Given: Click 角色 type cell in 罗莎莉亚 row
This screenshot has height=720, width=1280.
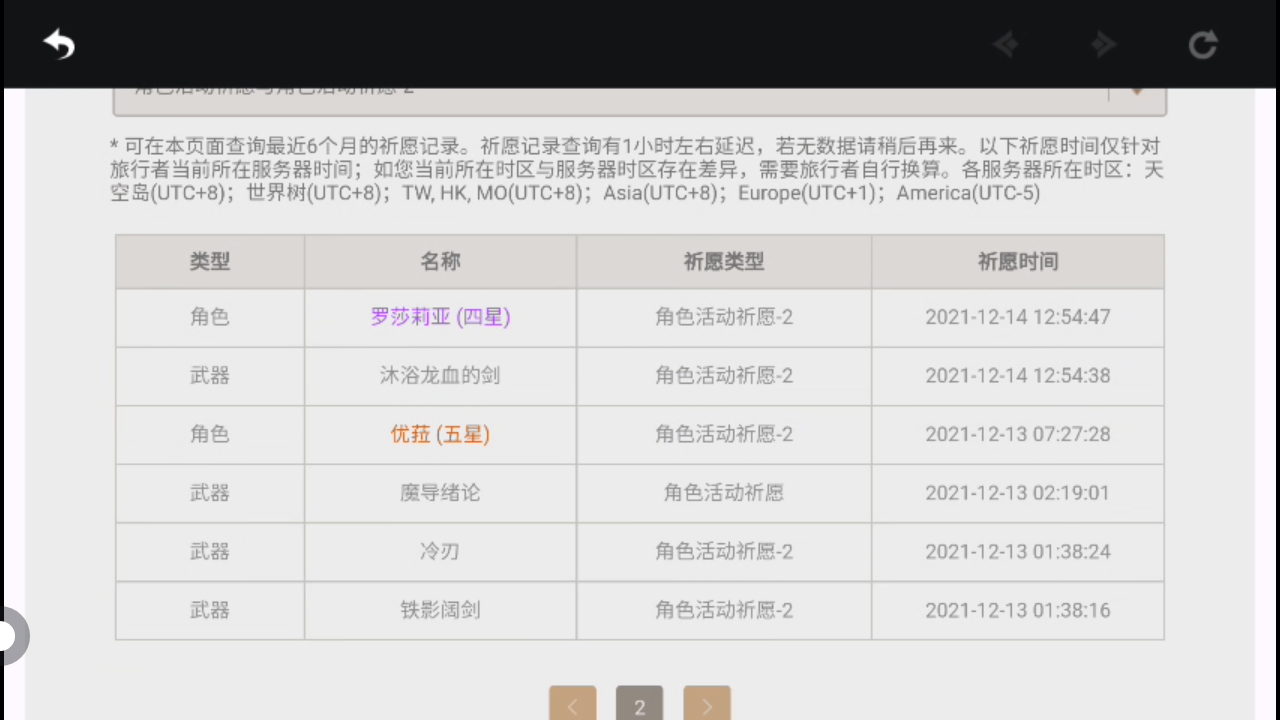Looking at the screenshot, I should pos(210,317).
